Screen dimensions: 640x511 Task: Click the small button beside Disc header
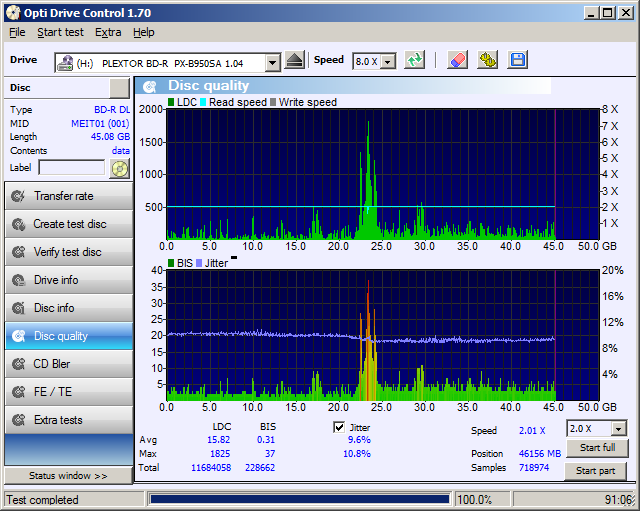pos(119,88)
